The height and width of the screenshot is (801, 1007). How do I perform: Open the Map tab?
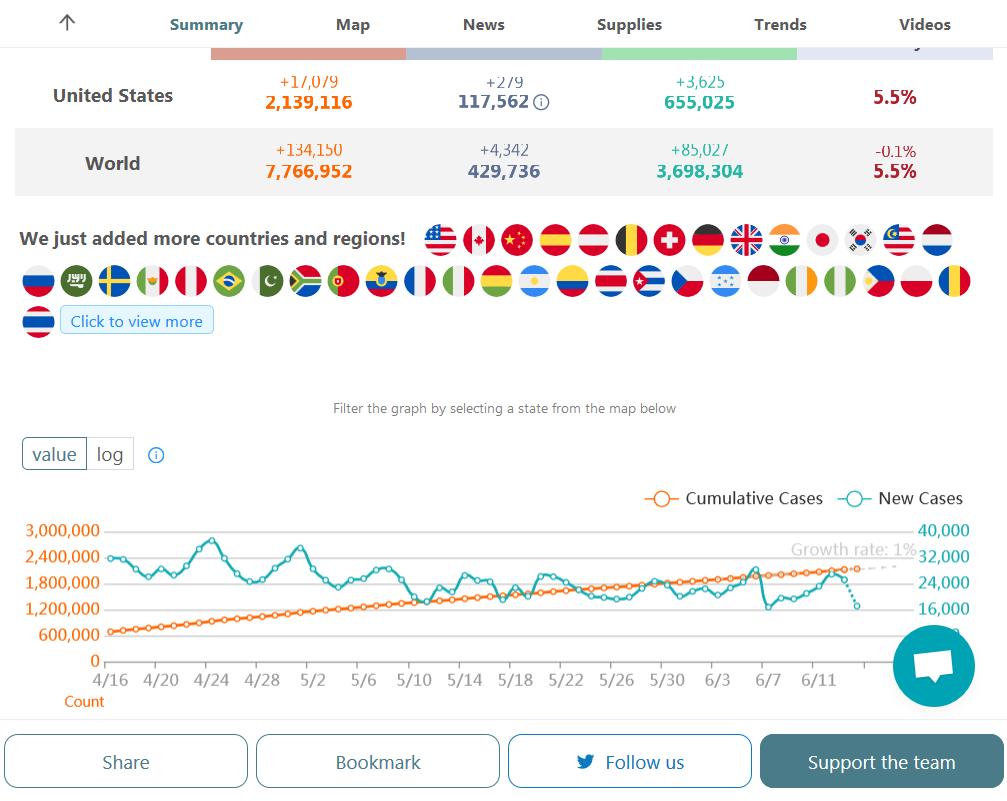[x=353, y=24]
